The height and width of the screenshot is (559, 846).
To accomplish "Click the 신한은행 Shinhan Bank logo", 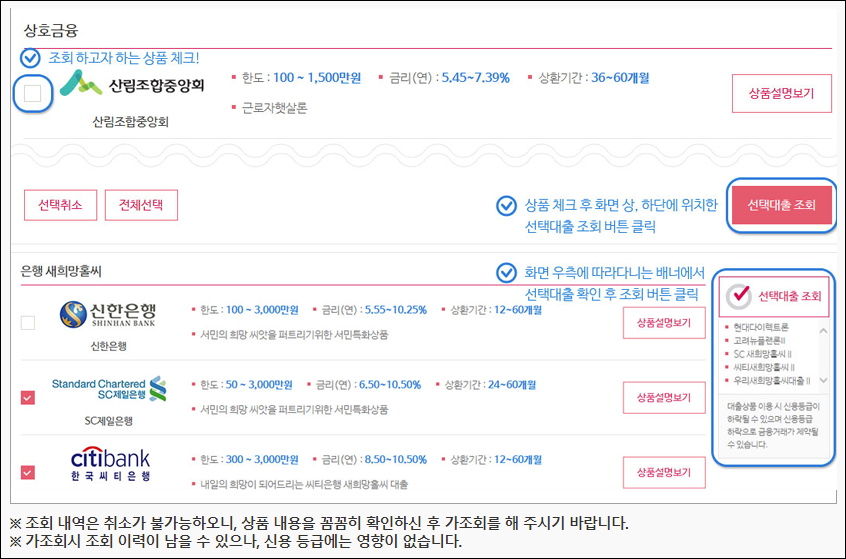I will coord(108,315).
